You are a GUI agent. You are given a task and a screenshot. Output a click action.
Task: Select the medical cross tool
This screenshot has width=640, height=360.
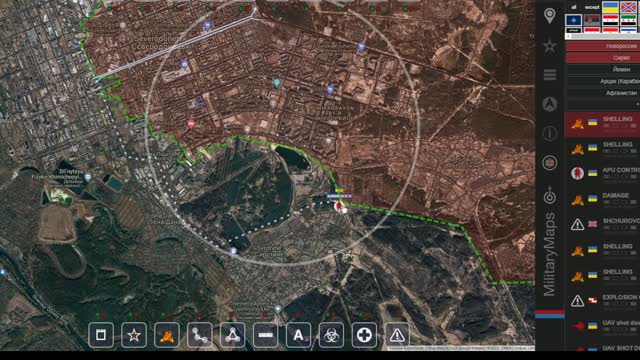coord(364,335)
